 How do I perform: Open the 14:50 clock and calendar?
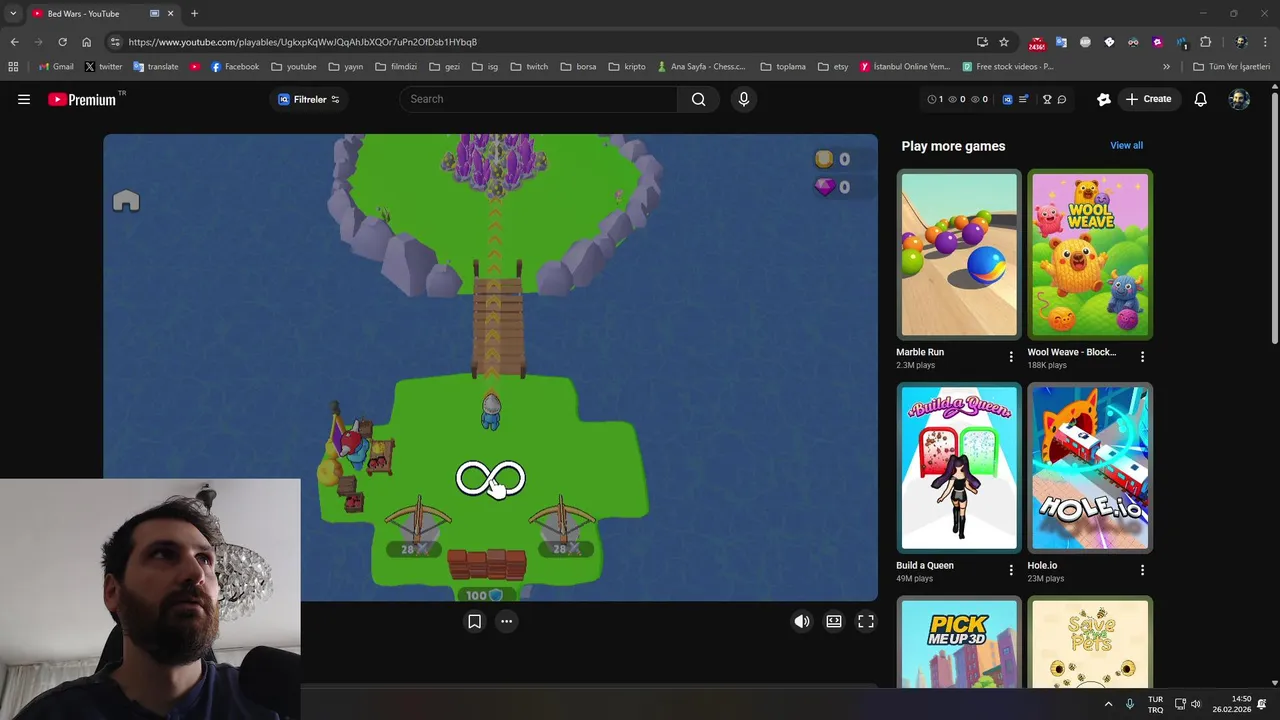(x=1231, y=704)
